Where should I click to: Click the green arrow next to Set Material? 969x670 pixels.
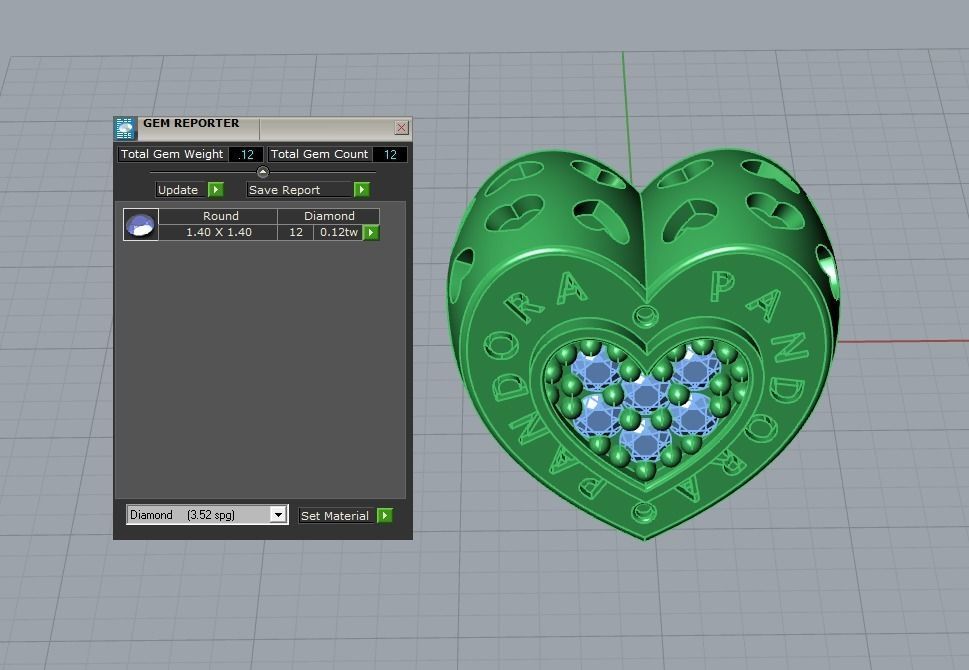384,515
